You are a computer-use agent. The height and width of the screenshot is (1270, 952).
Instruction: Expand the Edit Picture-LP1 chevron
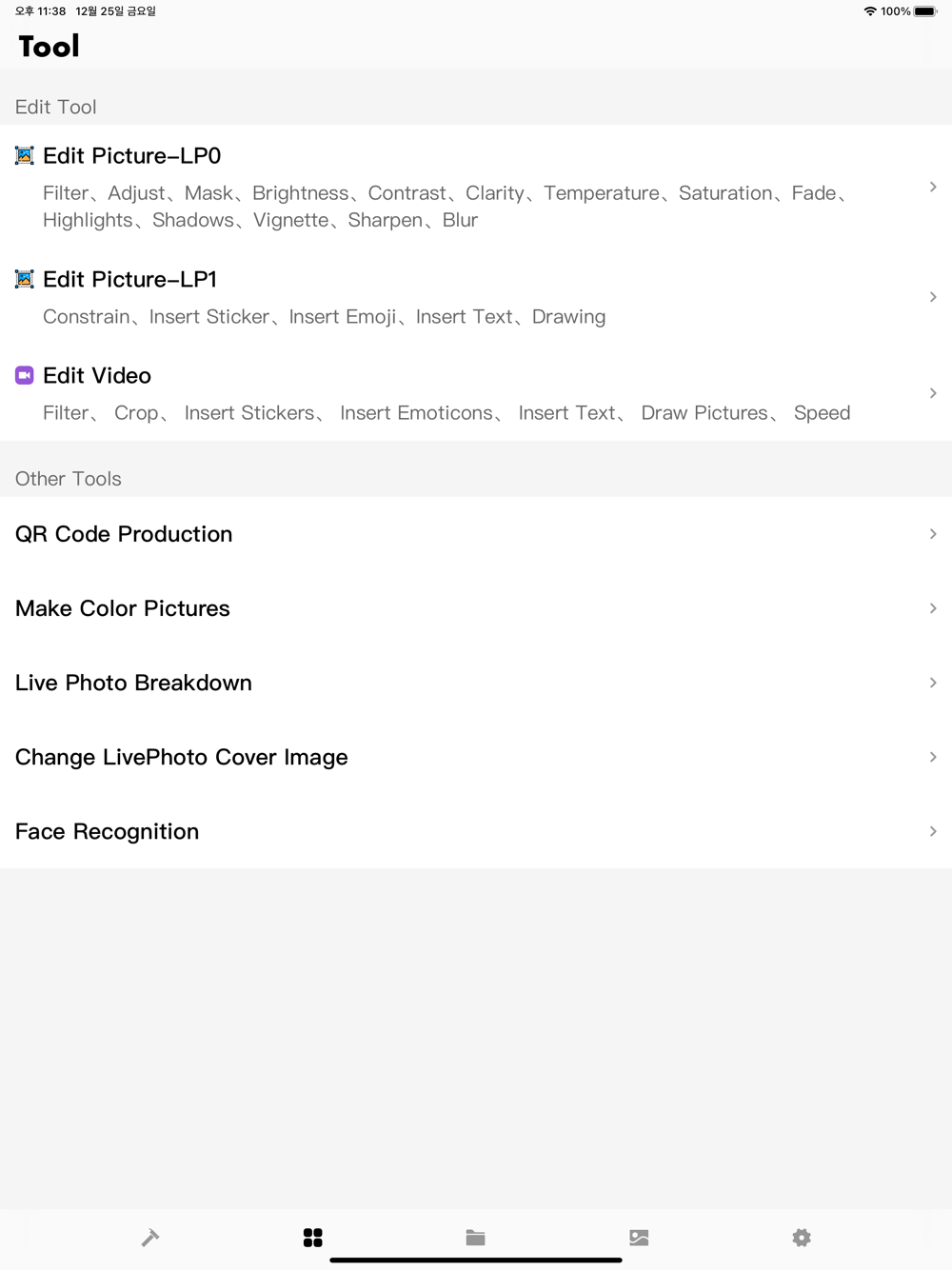coord(933,297)
